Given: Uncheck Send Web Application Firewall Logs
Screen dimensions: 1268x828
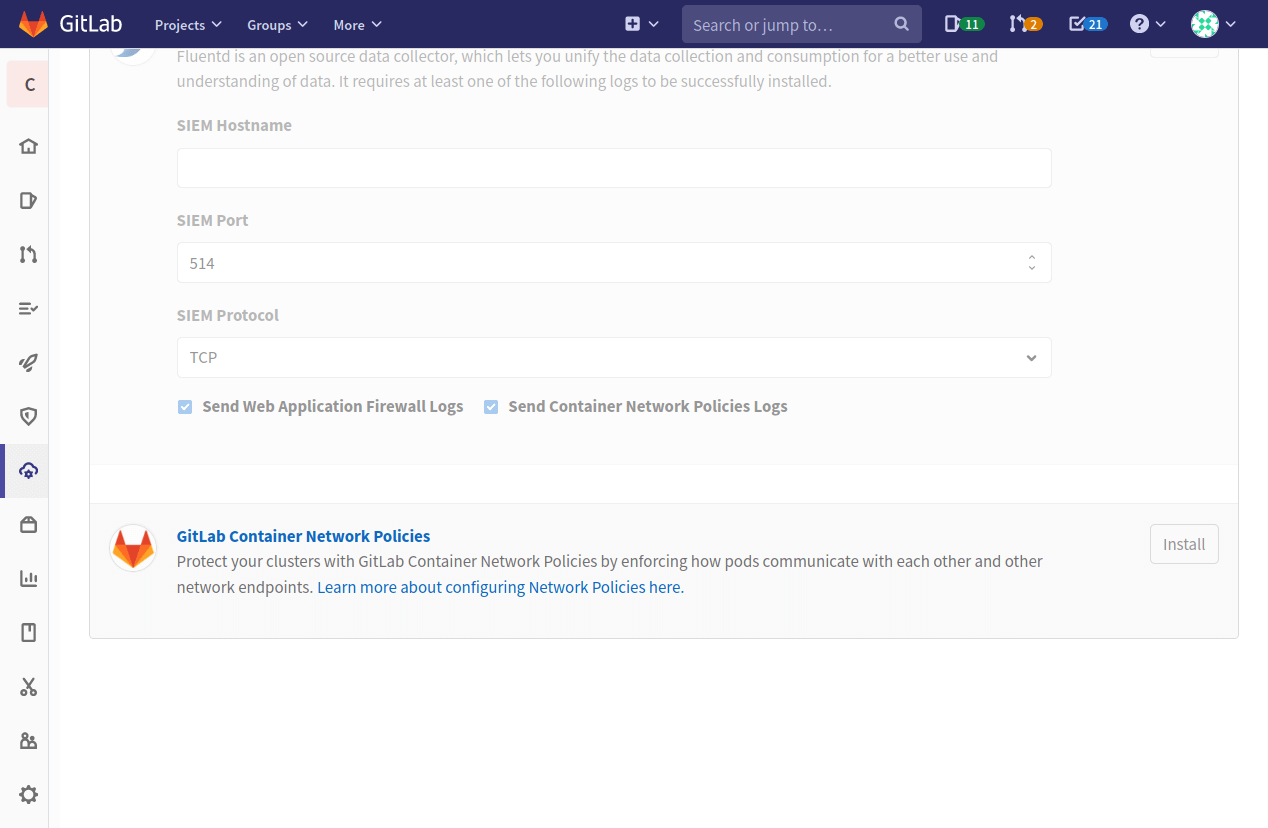Looking at the screenshot, I should tap(185, 407).
